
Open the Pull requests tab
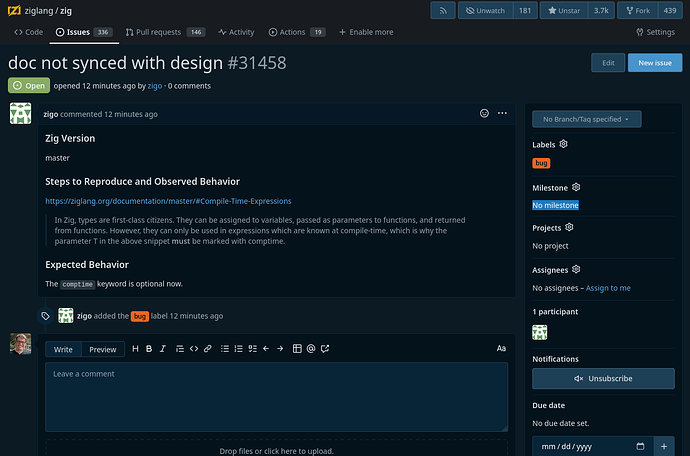pyautogui.click(x=165, y=32)
